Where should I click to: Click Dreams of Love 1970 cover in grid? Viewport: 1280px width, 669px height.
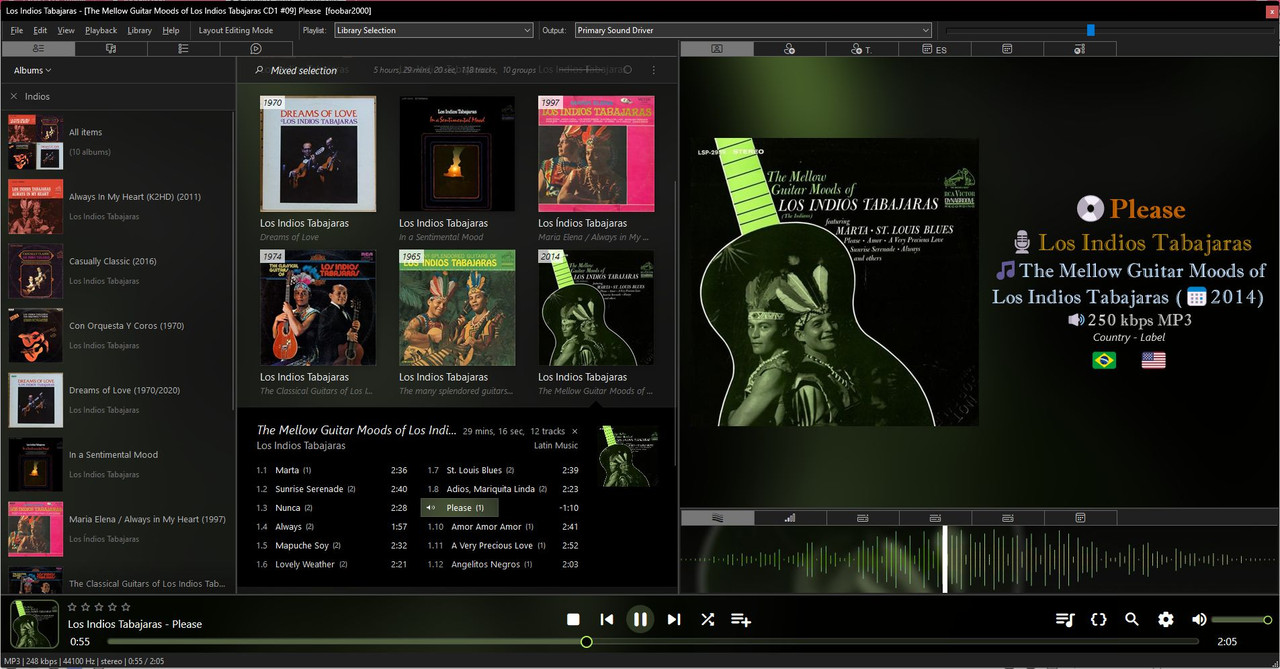(318, 154)
